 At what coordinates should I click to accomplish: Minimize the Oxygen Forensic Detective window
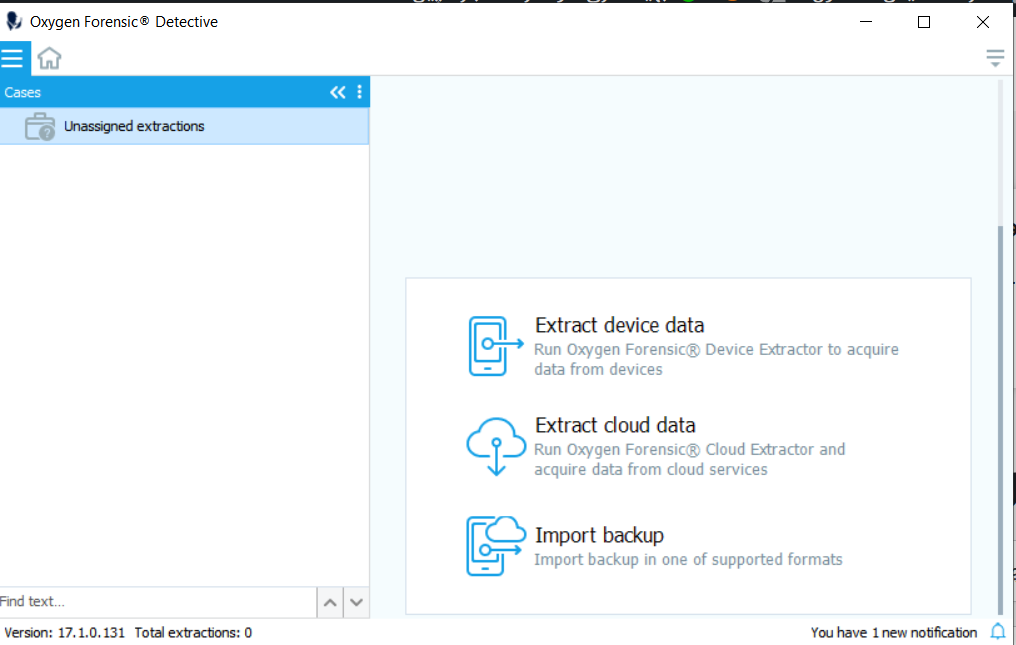click(x=866, y=22)
